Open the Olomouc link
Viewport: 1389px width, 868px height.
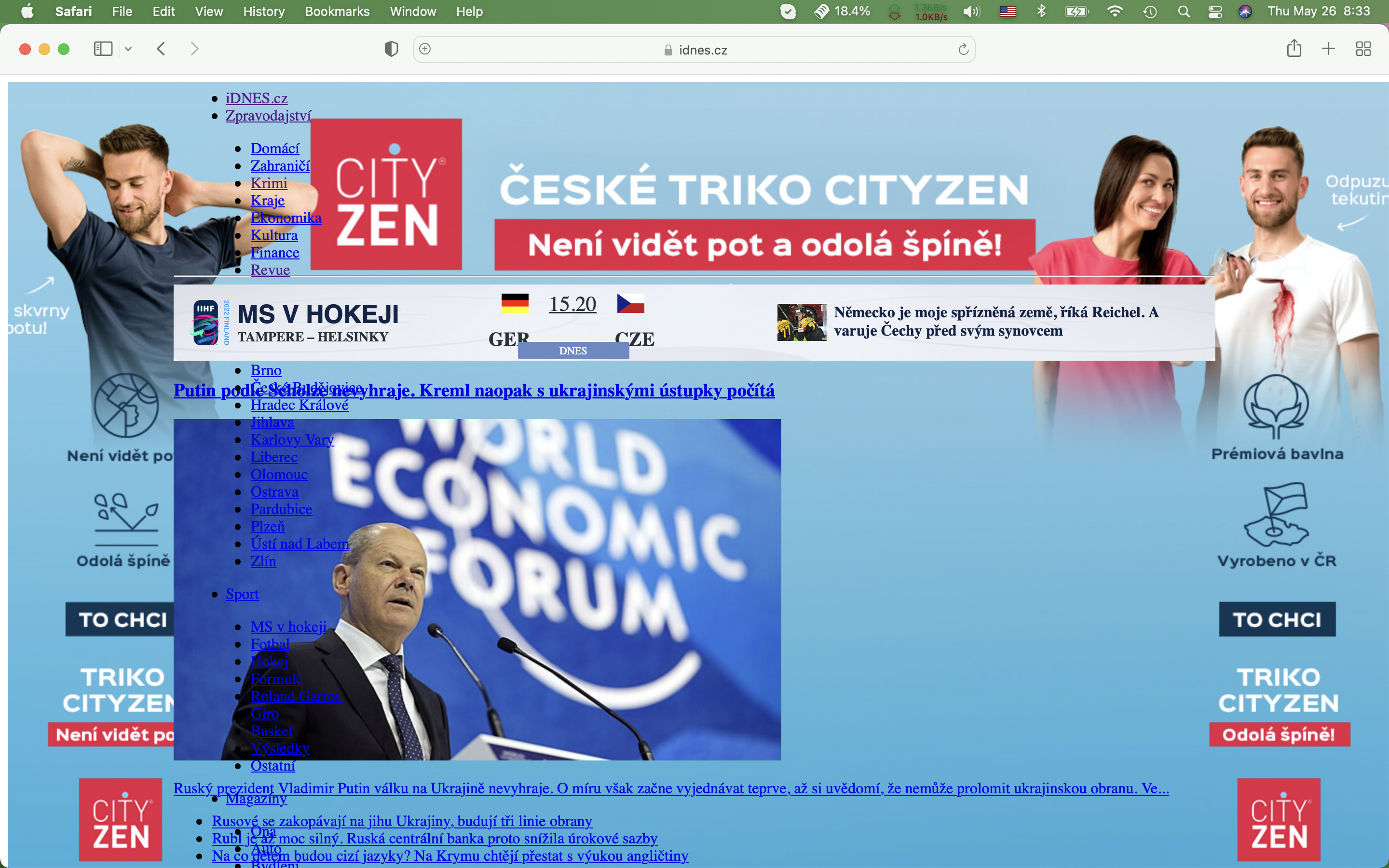coord(279,474)
